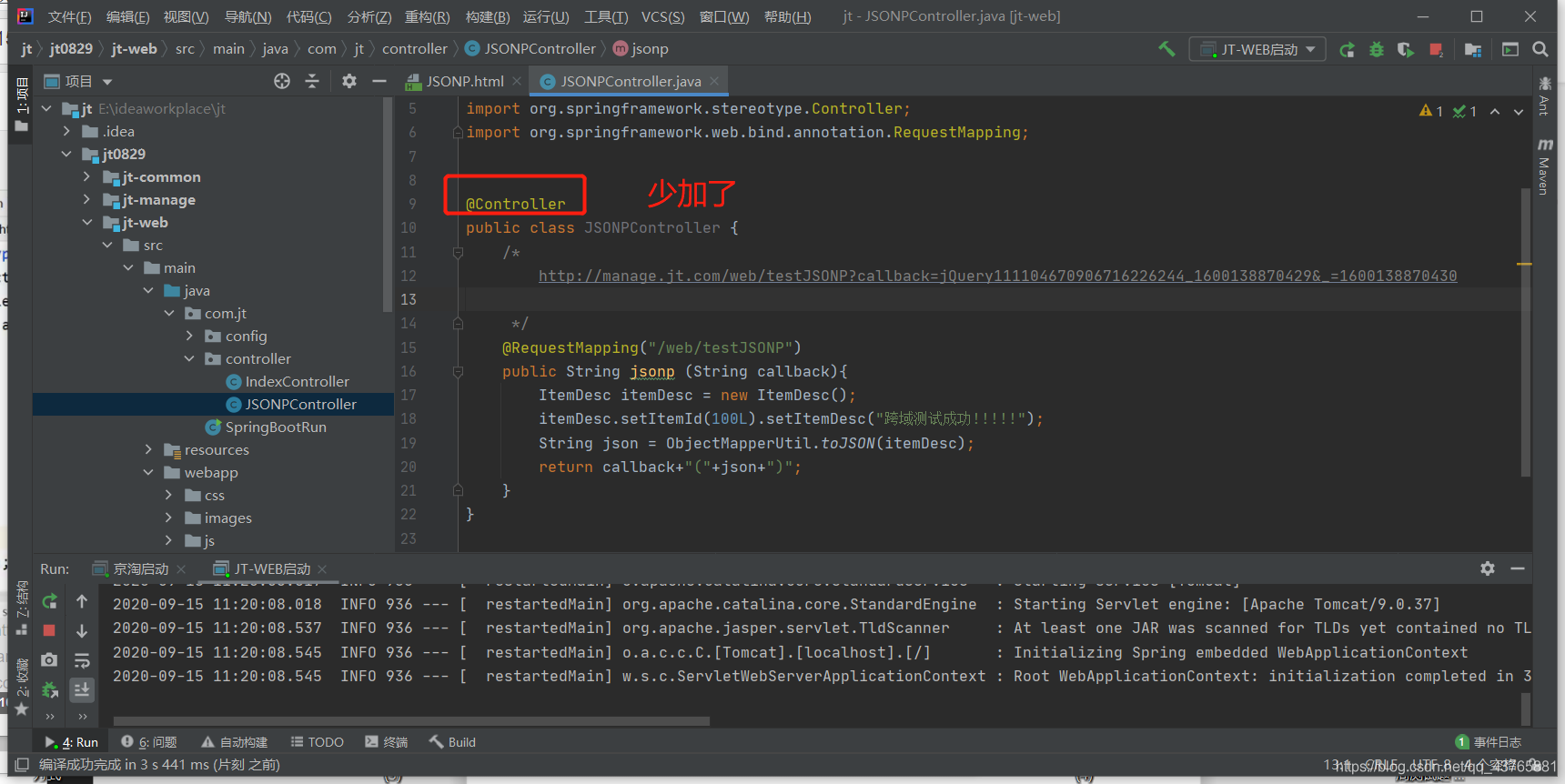The height and width of the screenshot is (784, 1565).
Task: Click the camera dump threads icon
Action: [50, 659]
